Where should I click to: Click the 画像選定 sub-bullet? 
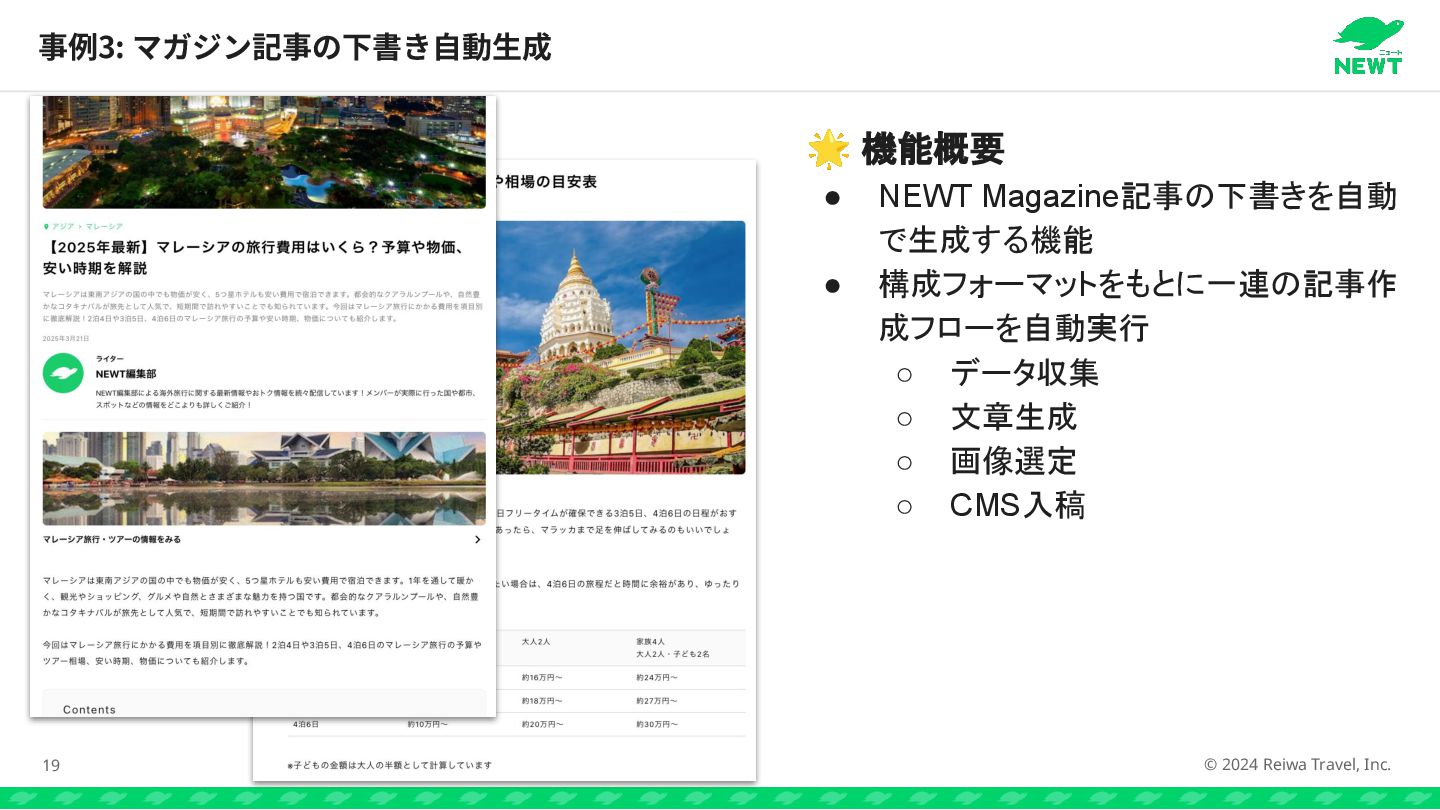[1013, 461]
